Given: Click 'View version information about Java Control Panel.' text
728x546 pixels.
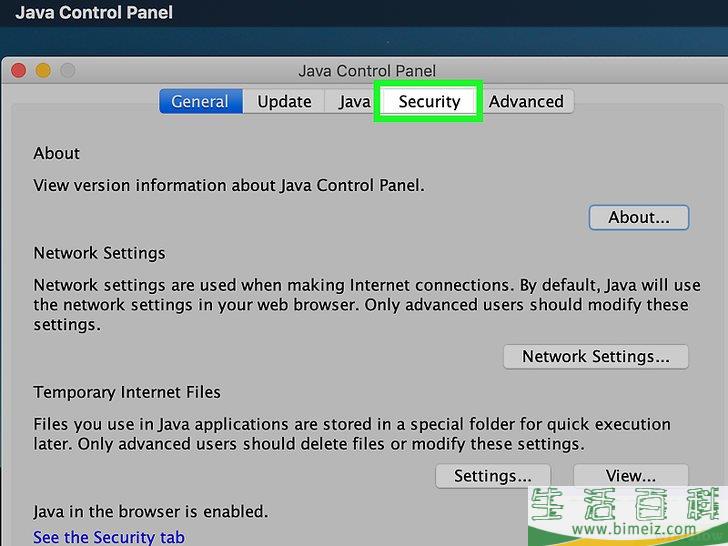Looking at the screenshot, I should click(x=229, y=185).
